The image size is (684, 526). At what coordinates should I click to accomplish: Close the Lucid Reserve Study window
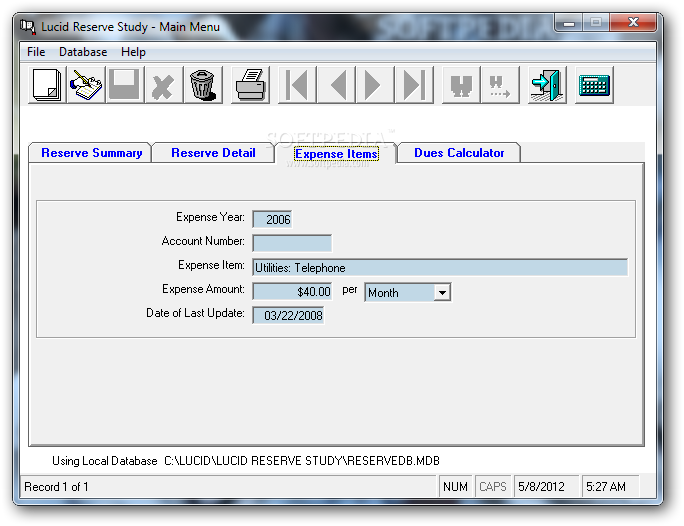[633, 22]
